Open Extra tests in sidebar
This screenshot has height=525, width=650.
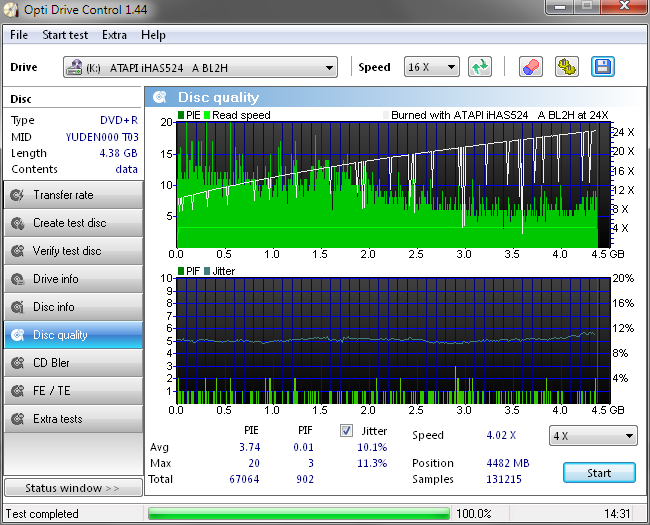(73, 419)
